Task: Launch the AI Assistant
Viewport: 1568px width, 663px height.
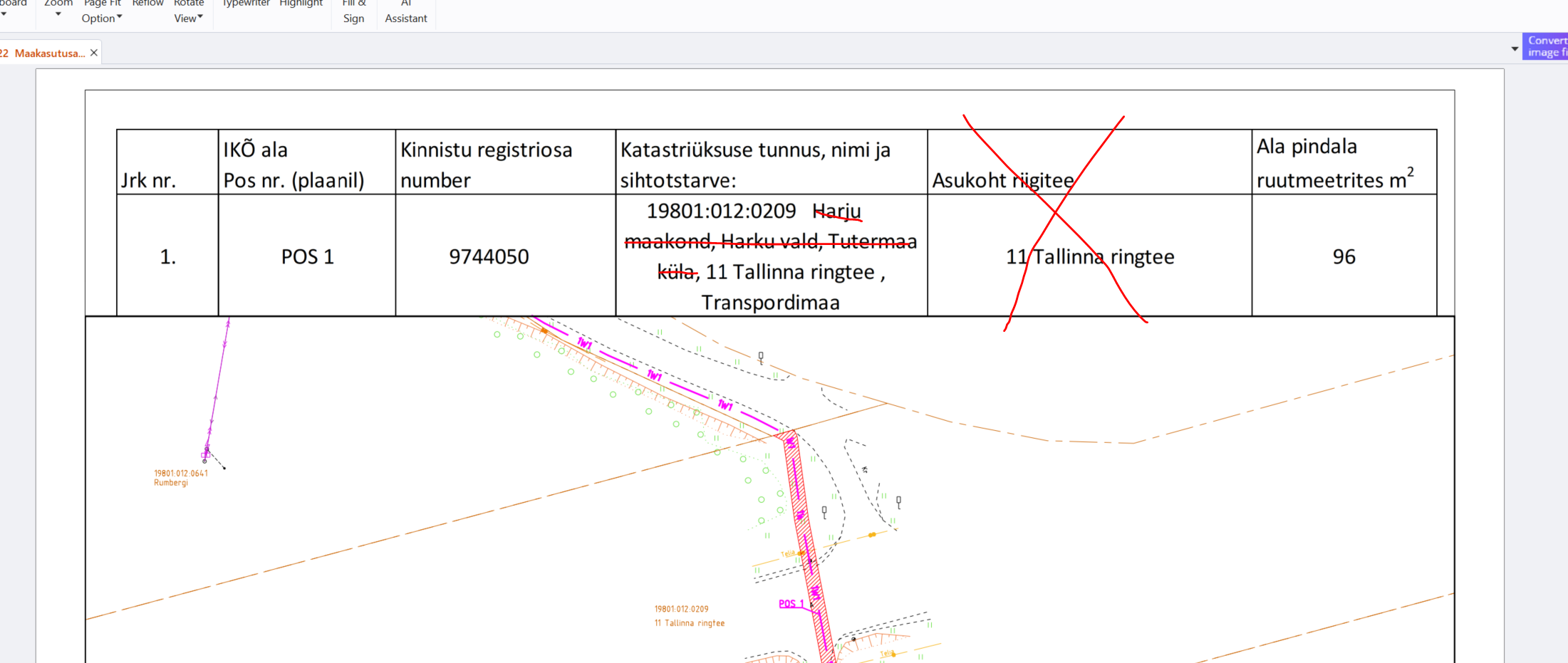Action: 405,12
